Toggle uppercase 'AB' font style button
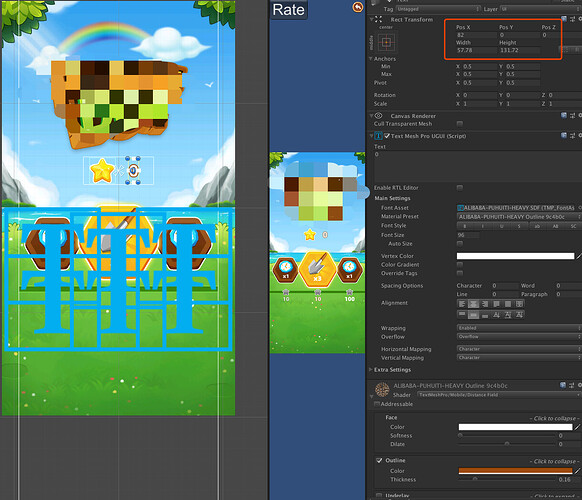 coord(556,226)
